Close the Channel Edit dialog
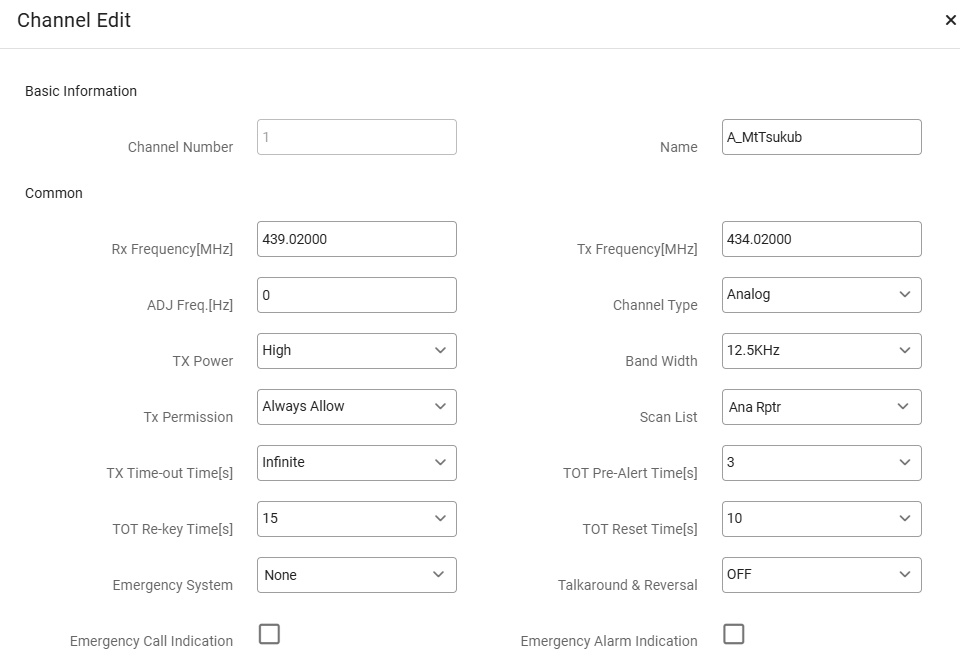 click(950, 20)
